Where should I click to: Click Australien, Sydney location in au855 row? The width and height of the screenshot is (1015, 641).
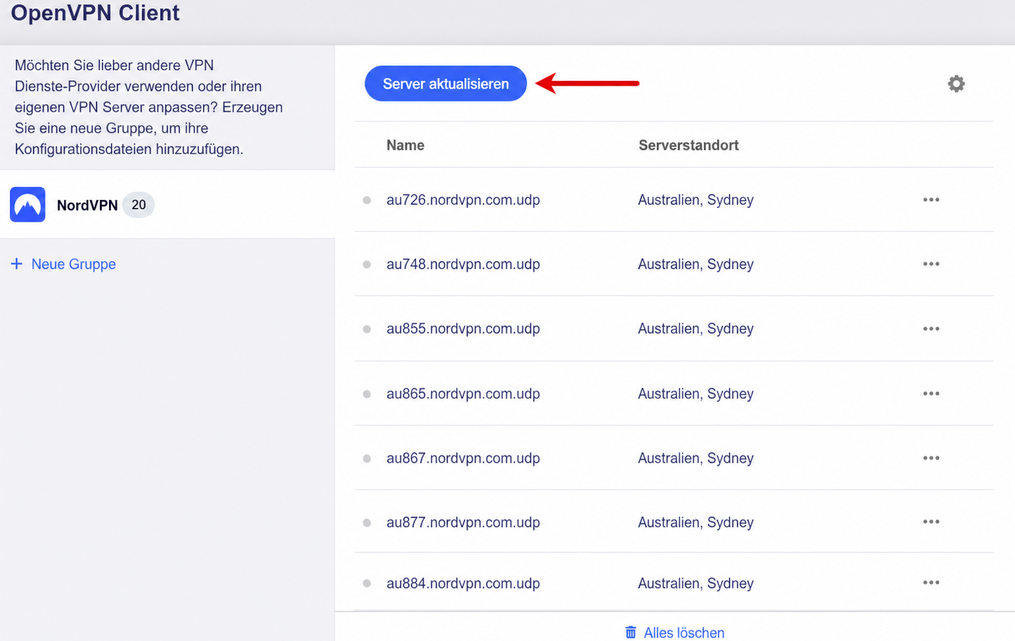[x=696, y=329]
